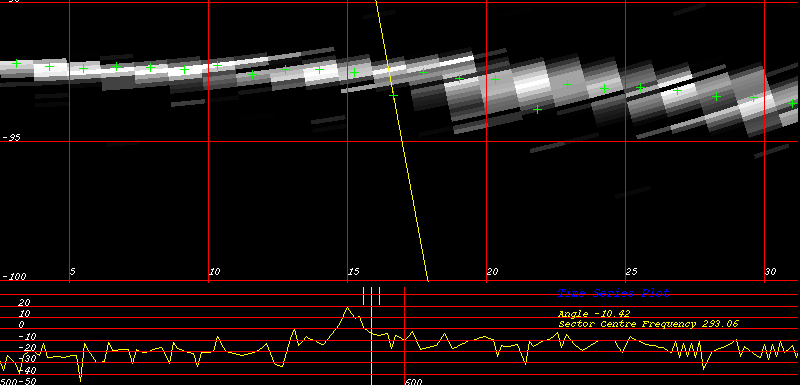The width and height of the screenshot is (800, 385).
Task: Click the -95 bearing axis label
Action: [11, 137]
